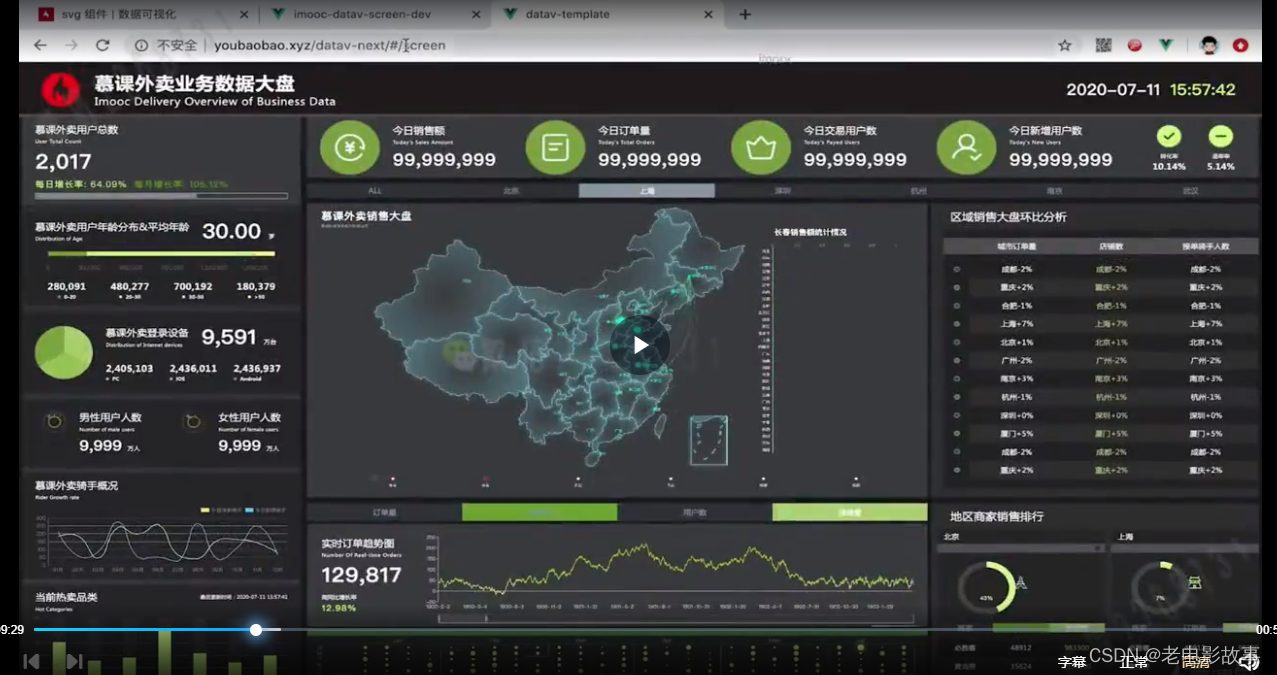Open the browser profile avatar
Viewport: 1277px width, 675px height.
tap(1209, 45)
